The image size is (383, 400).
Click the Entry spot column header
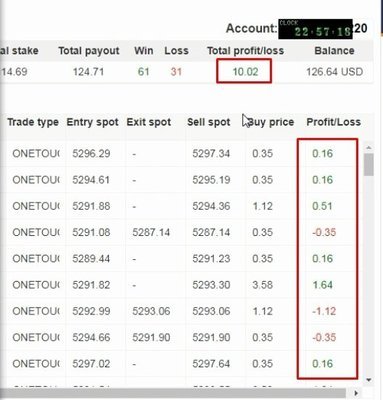pyautogui.click(x=92, y=122)
